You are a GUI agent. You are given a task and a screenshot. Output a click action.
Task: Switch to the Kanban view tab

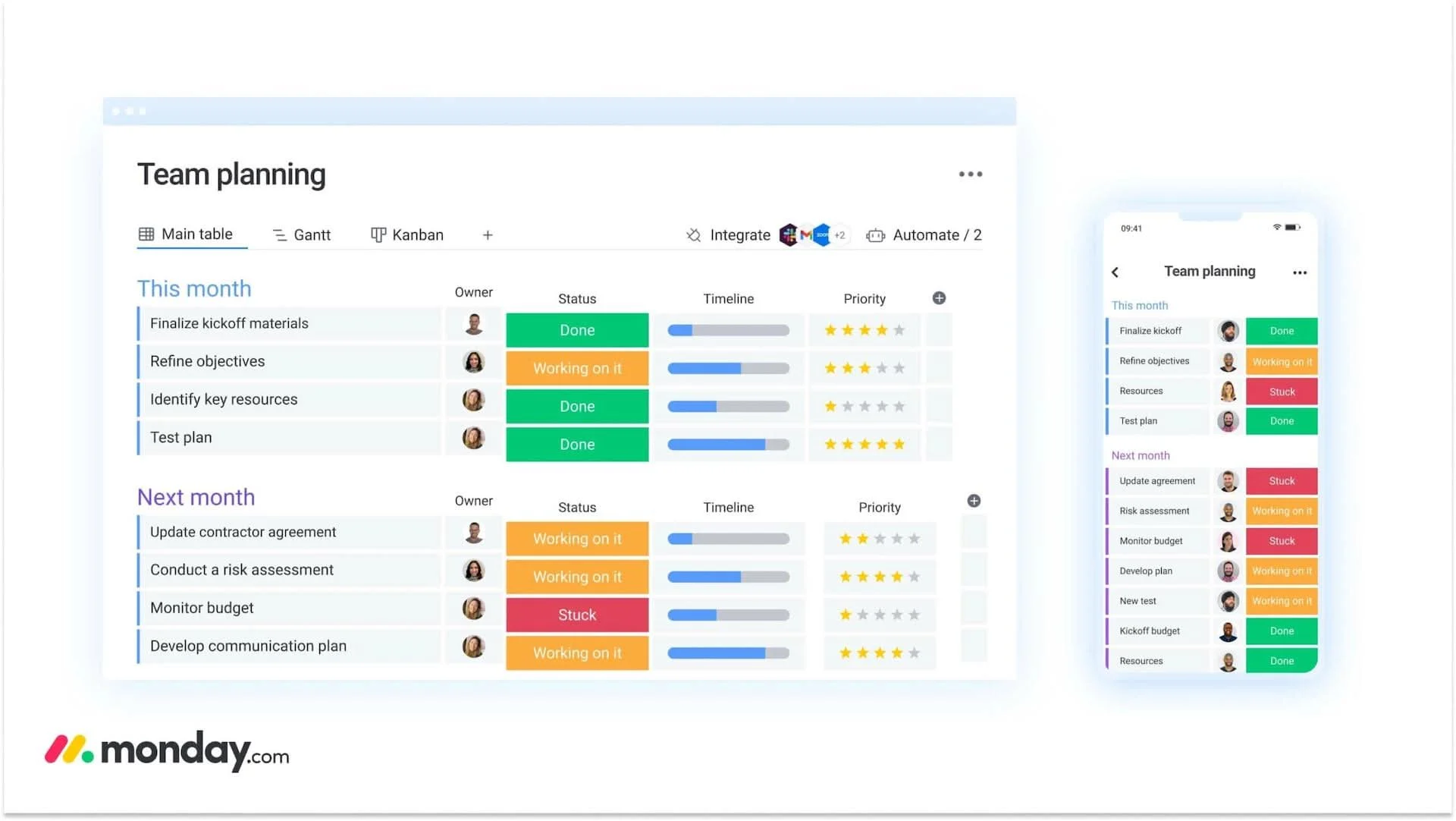click(x=407, y=235)
